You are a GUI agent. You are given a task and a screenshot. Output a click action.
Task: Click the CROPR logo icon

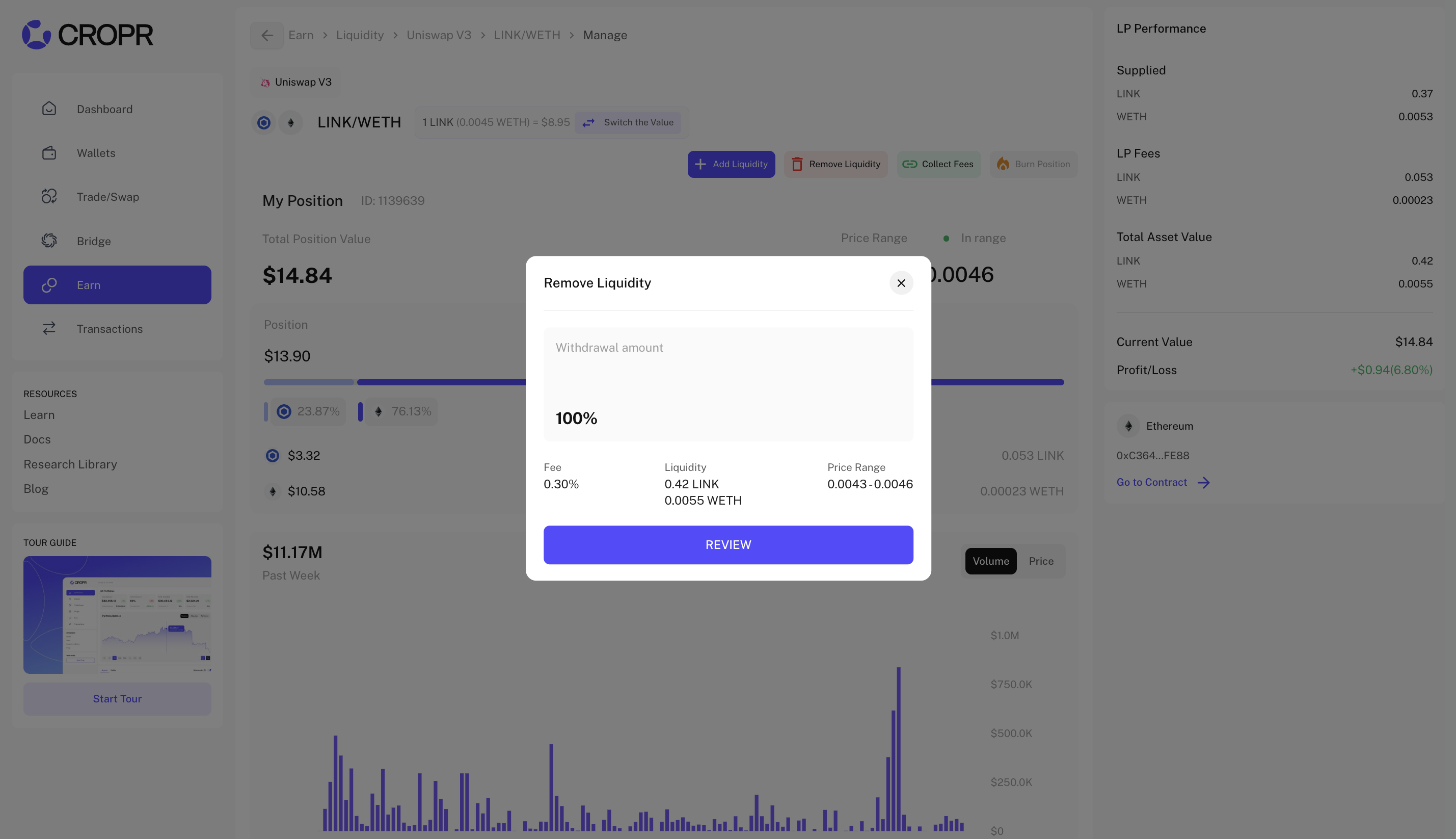36,35
